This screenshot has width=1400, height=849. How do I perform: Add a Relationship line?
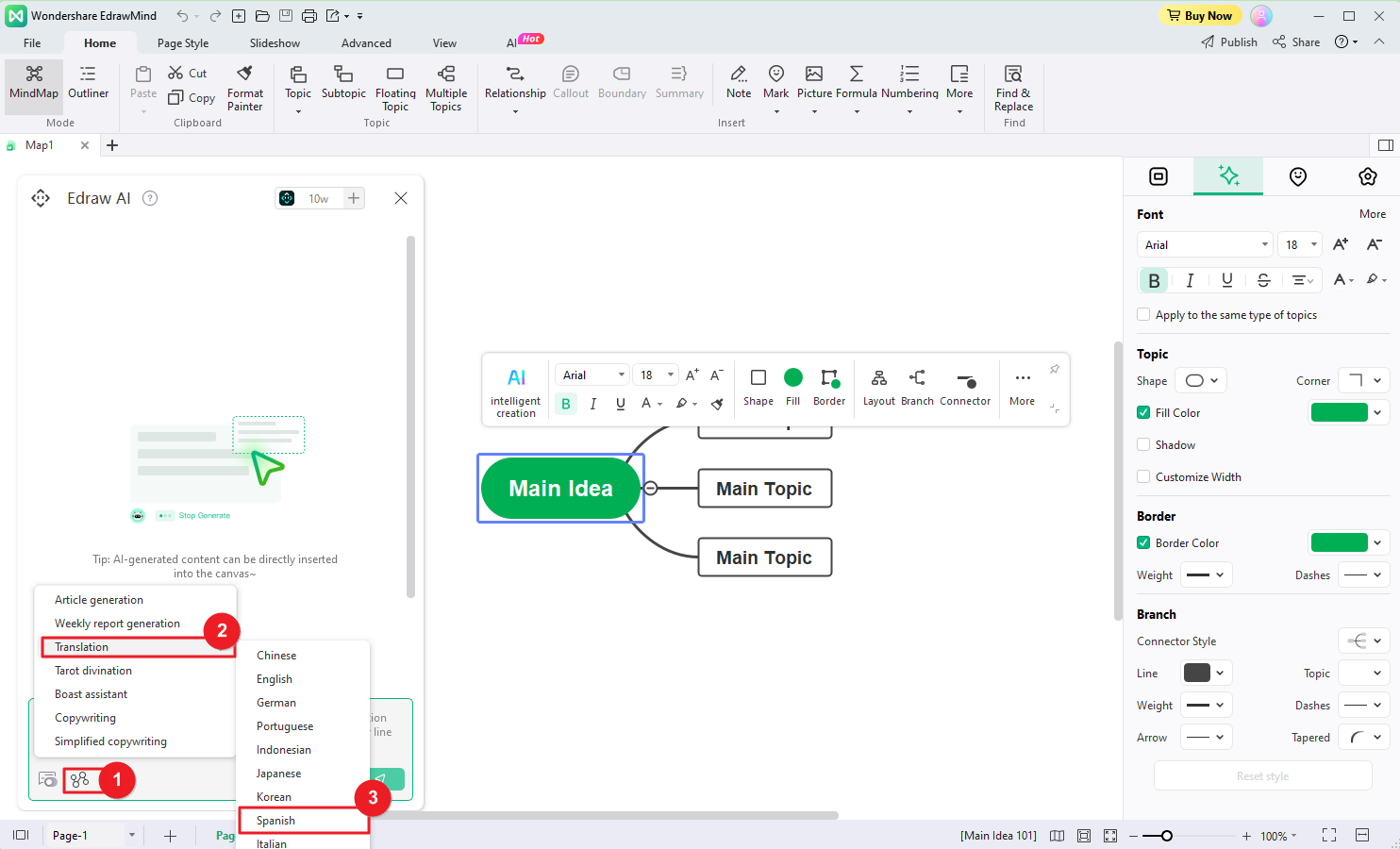click(515, 88)
